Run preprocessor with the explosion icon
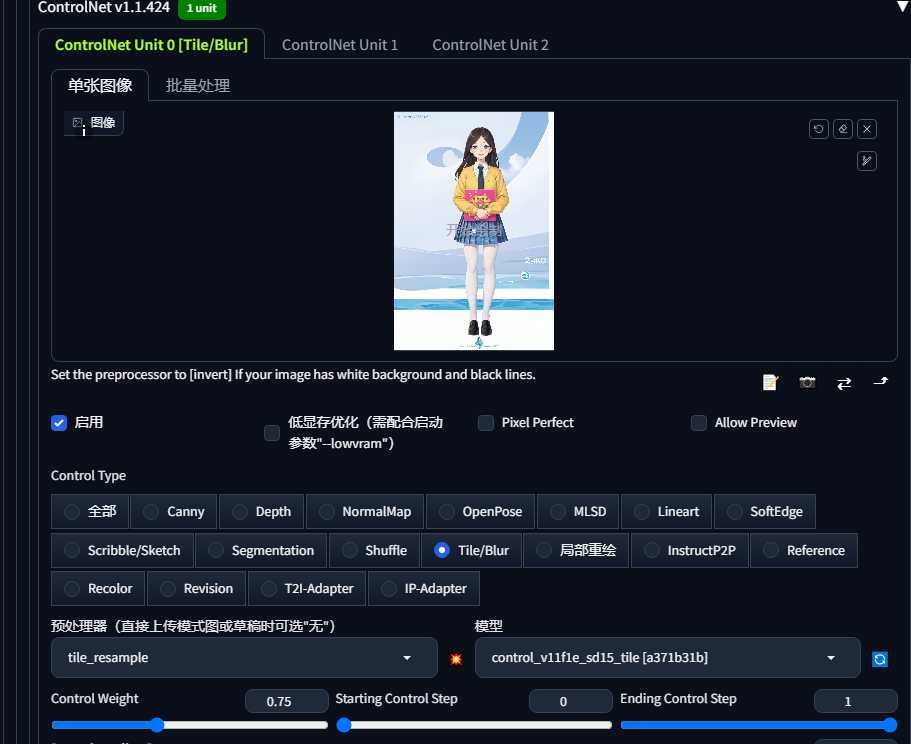 coord(456,659)
